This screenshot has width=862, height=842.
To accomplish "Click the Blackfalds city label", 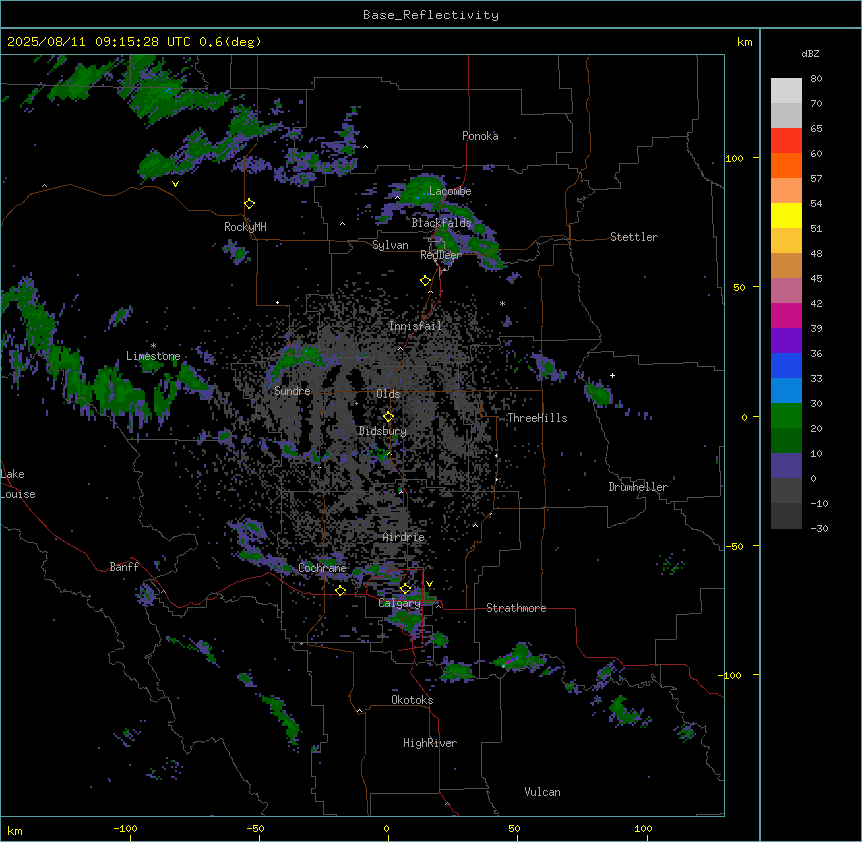I will (441, 223).
